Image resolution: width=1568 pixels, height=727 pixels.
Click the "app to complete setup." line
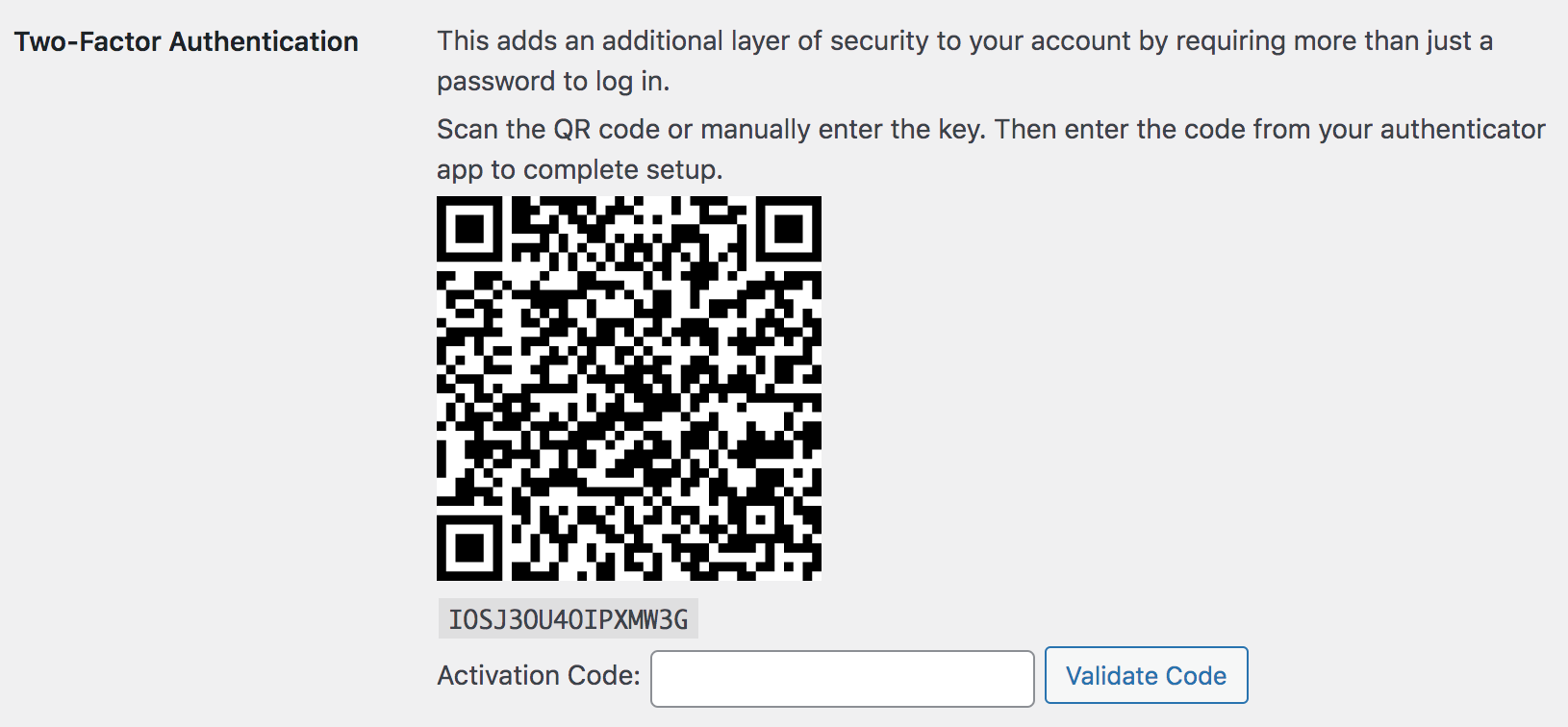[x=580, y=170]
